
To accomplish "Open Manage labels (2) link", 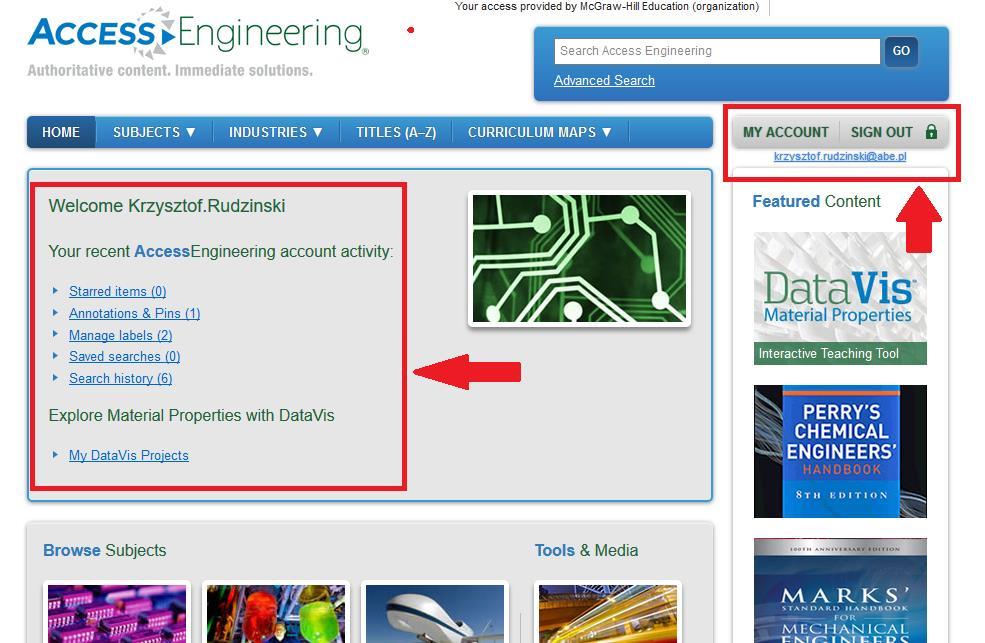I will [121, 335].
